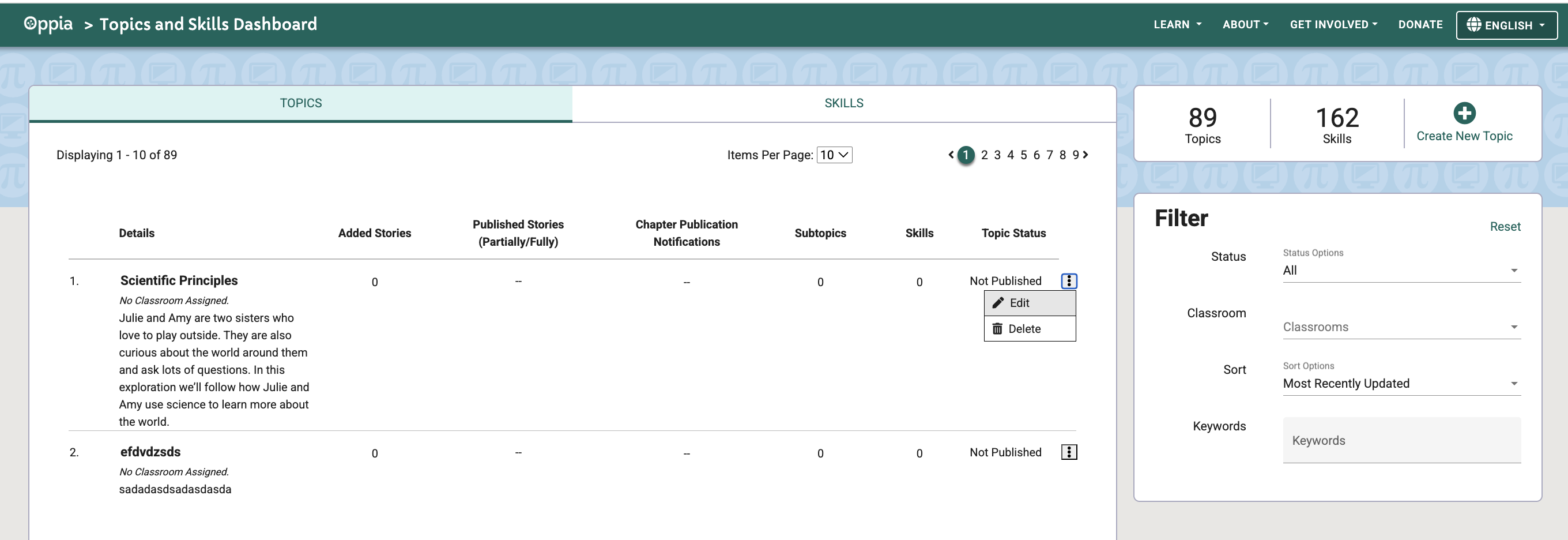1568x540 pixels.
Task: Click the Published Stories column header
Action: point(518,233)
